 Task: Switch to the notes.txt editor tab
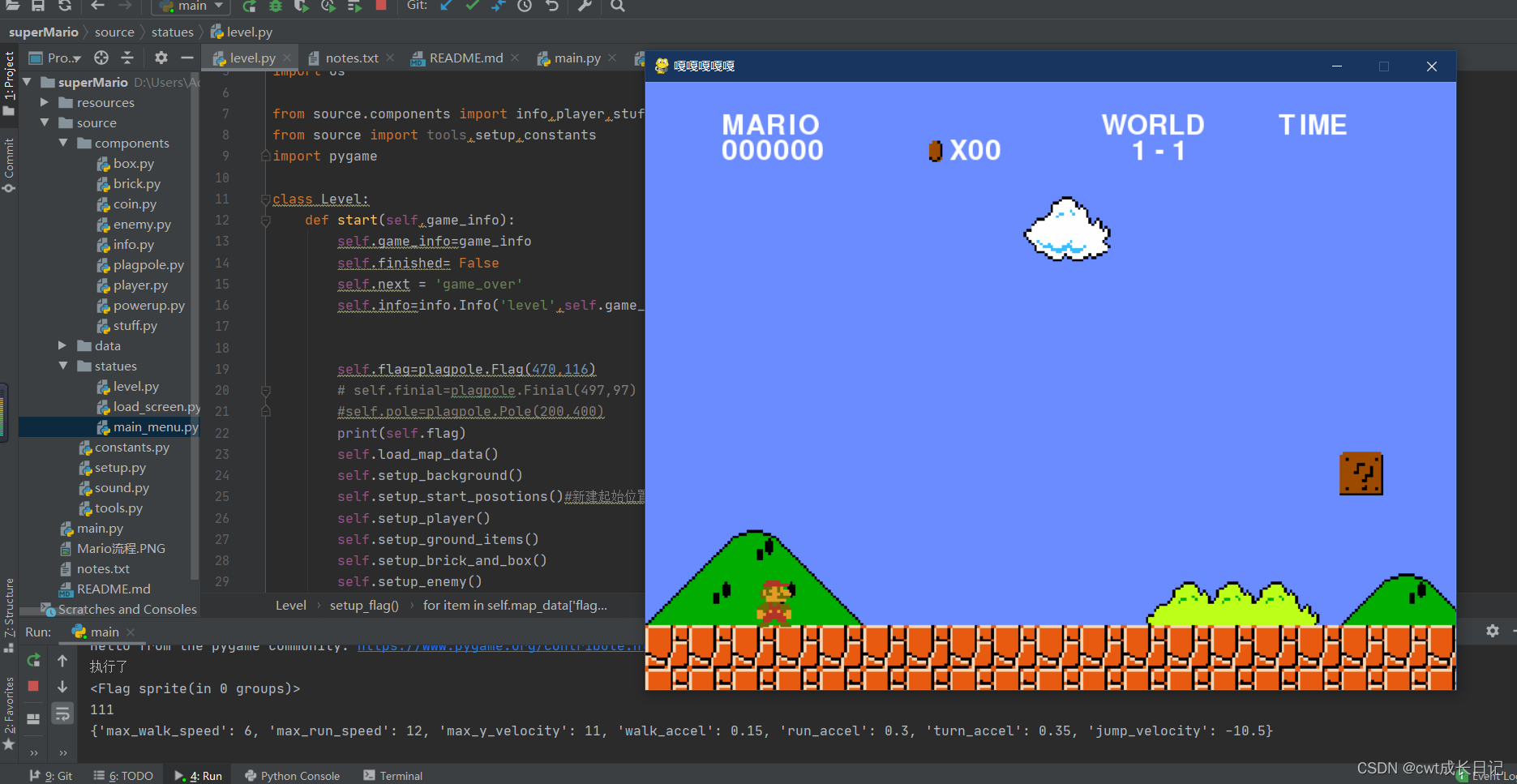(x=352, y=58)
